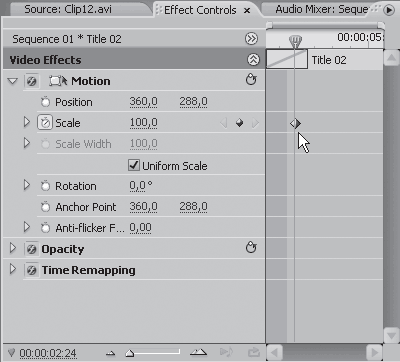Reset the Motion effect
This screenshot has width=400, height=362.
pyautogui.click(x=251, y=80)
